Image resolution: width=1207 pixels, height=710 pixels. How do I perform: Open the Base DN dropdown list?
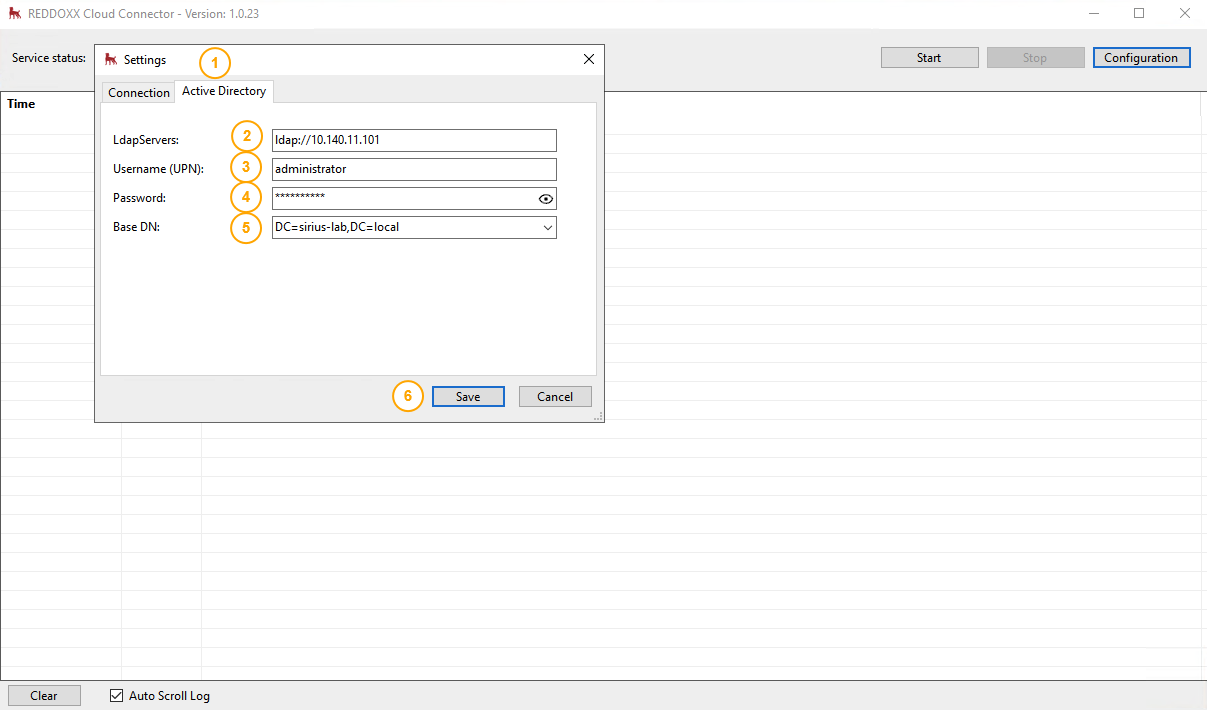547,227
